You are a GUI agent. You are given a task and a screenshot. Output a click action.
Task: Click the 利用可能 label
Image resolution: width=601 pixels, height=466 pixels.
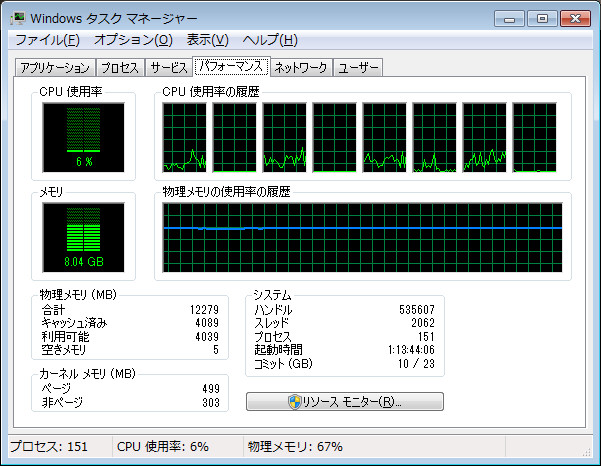(x=65, y=336)
